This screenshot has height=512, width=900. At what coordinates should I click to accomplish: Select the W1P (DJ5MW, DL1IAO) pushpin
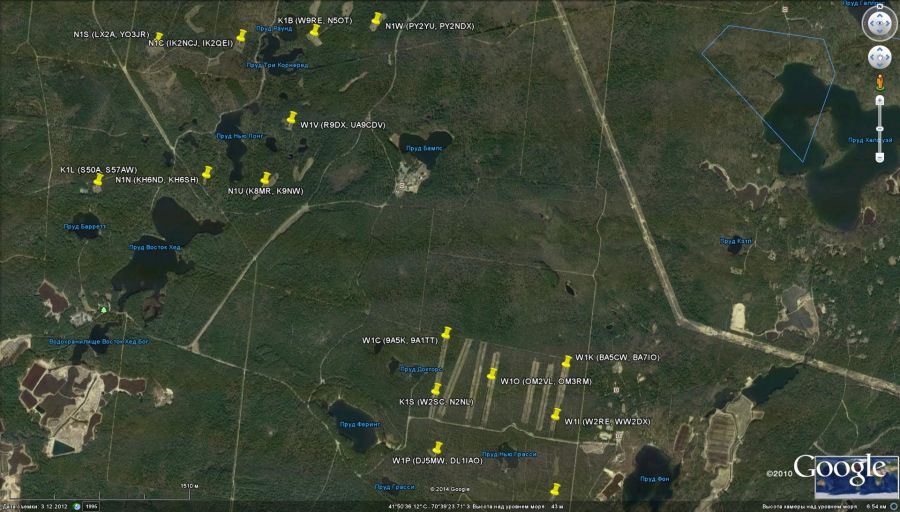click(435, 449)
